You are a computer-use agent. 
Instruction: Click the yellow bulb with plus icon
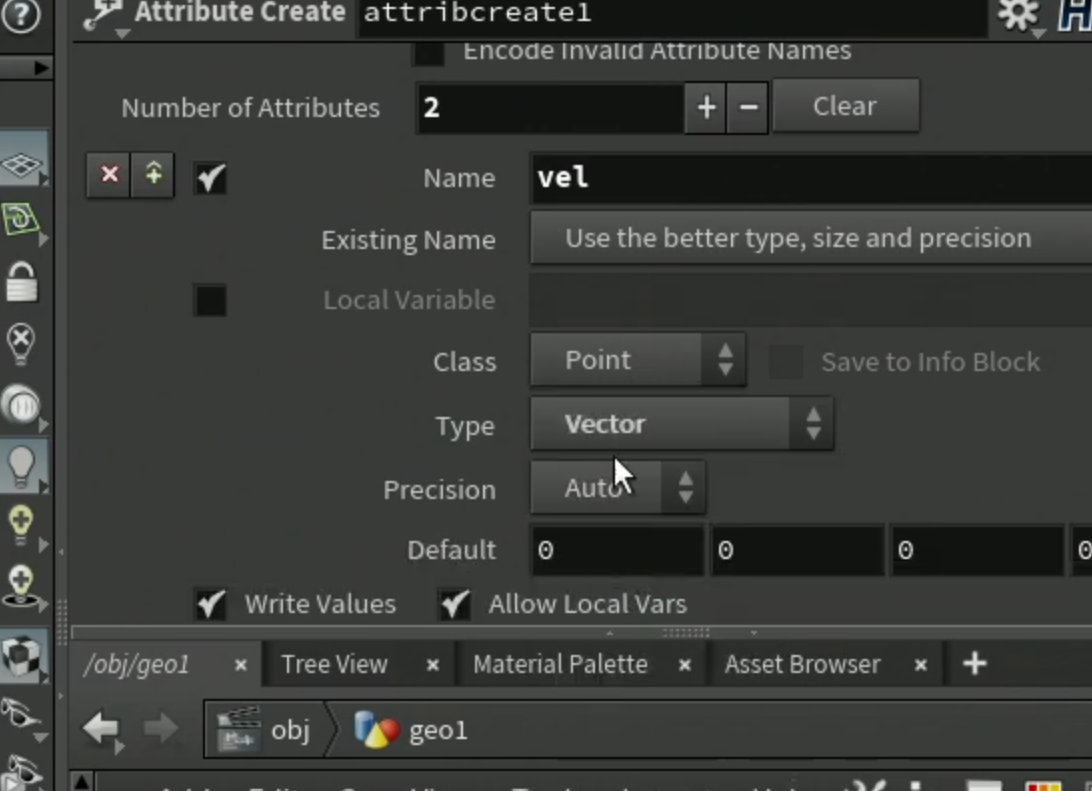click(x=21, y=525)
